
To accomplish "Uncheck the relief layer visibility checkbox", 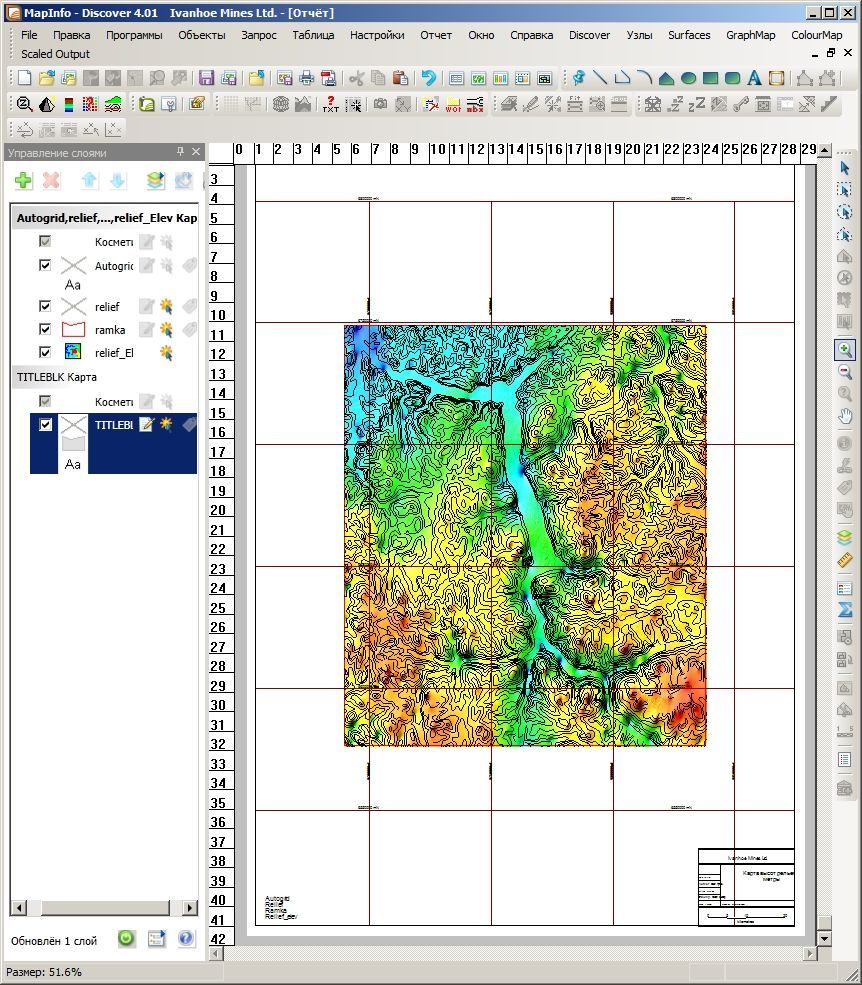I will (x=45, y=306).
